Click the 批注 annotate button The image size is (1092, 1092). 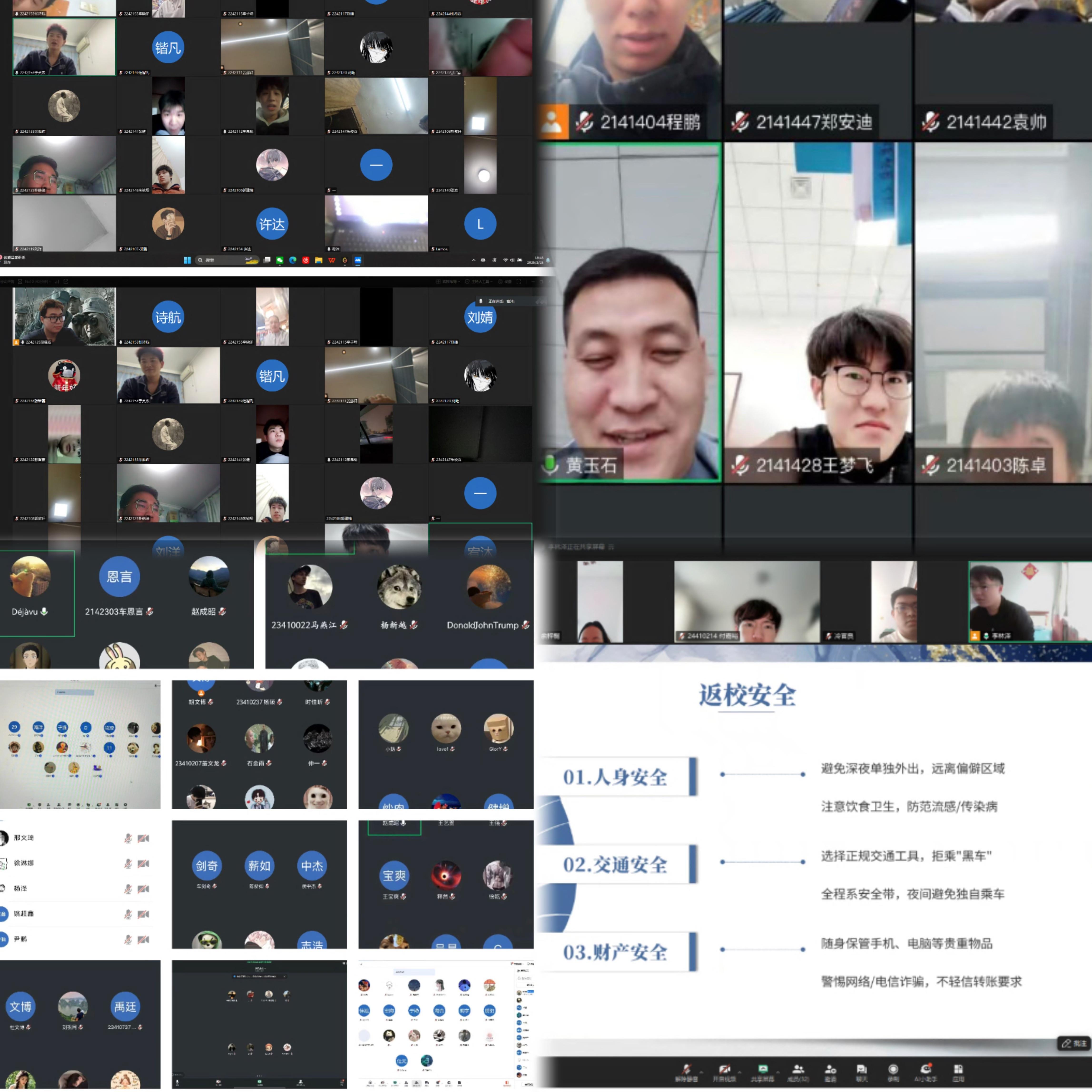pyautogui.click(x=1073, y=1043)
